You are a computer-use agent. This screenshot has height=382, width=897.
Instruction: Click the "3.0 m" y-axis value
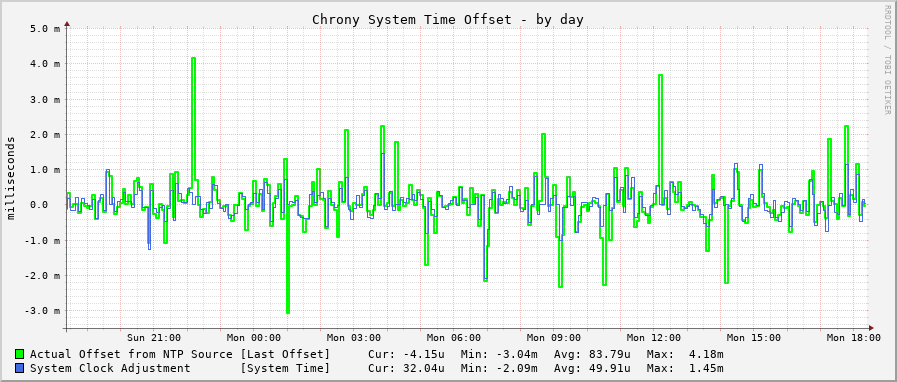click(x=45, y=99)
